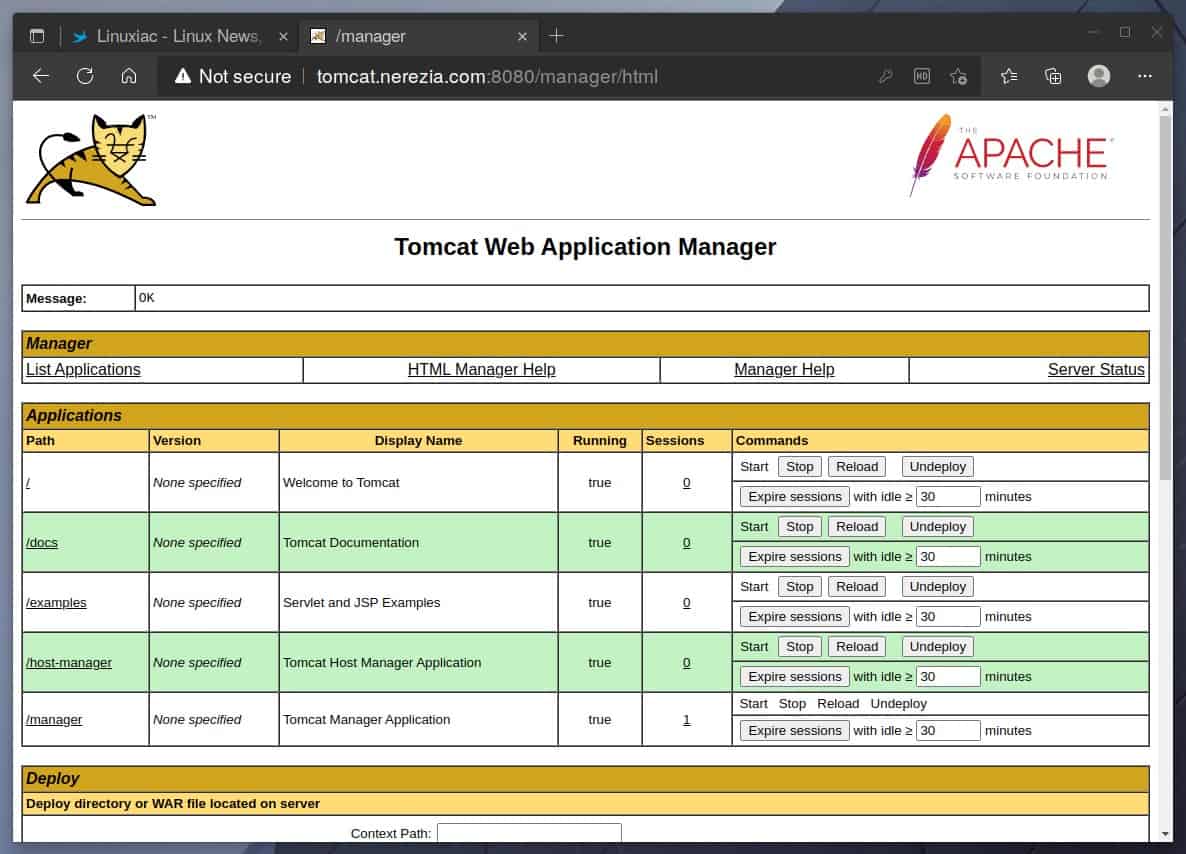Expire sessions for Tomcat Host Manager Application
This screenshot has width=1186, height=854.
pyautogui.click(x=794, y=676)
